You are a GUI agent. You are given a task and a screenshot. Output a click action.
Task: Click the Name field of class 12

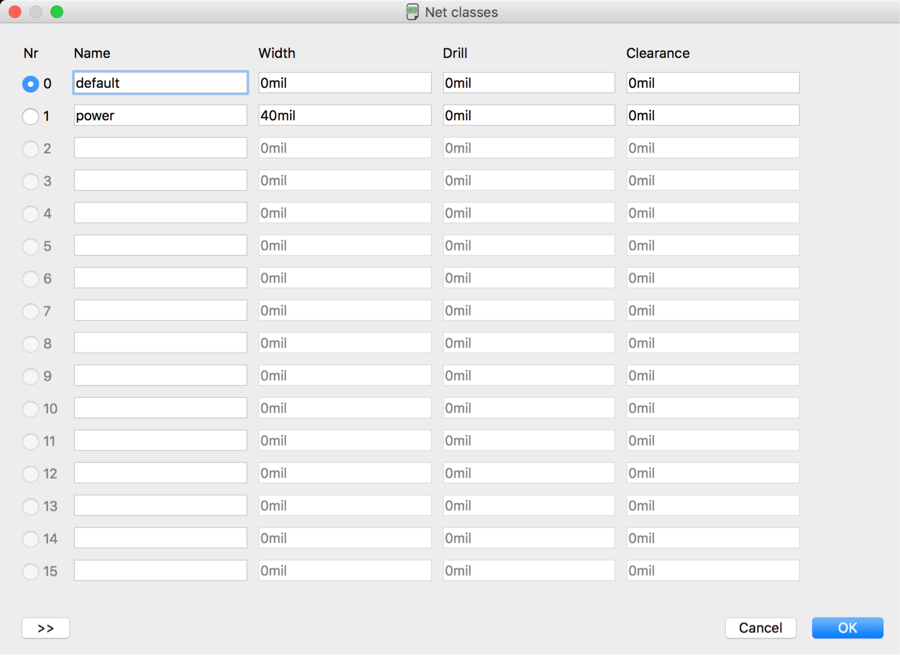(x=161, y=473)
